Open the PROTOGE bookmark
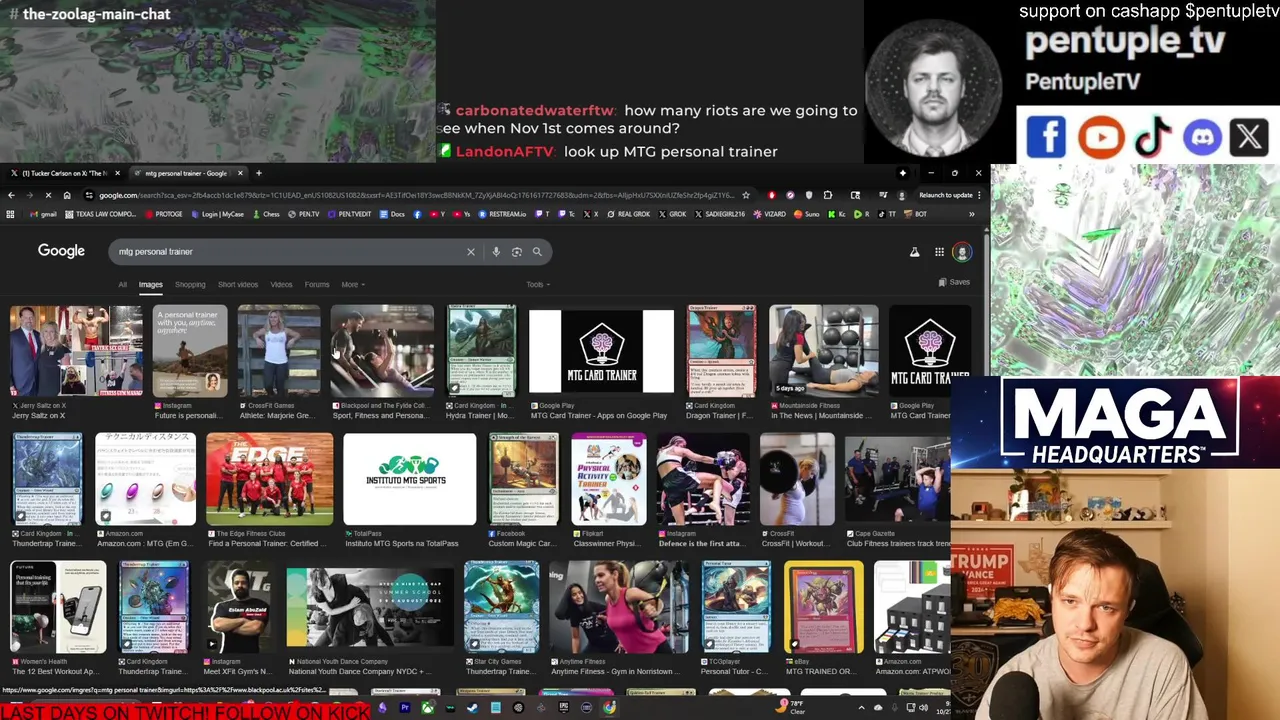Screen dimensions: 1280x720 [x=164, y=214]
